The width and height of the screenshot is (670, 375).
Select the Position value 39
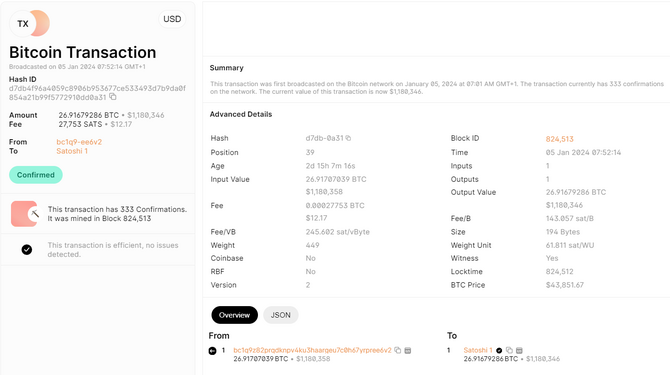[x=310, y=152]
